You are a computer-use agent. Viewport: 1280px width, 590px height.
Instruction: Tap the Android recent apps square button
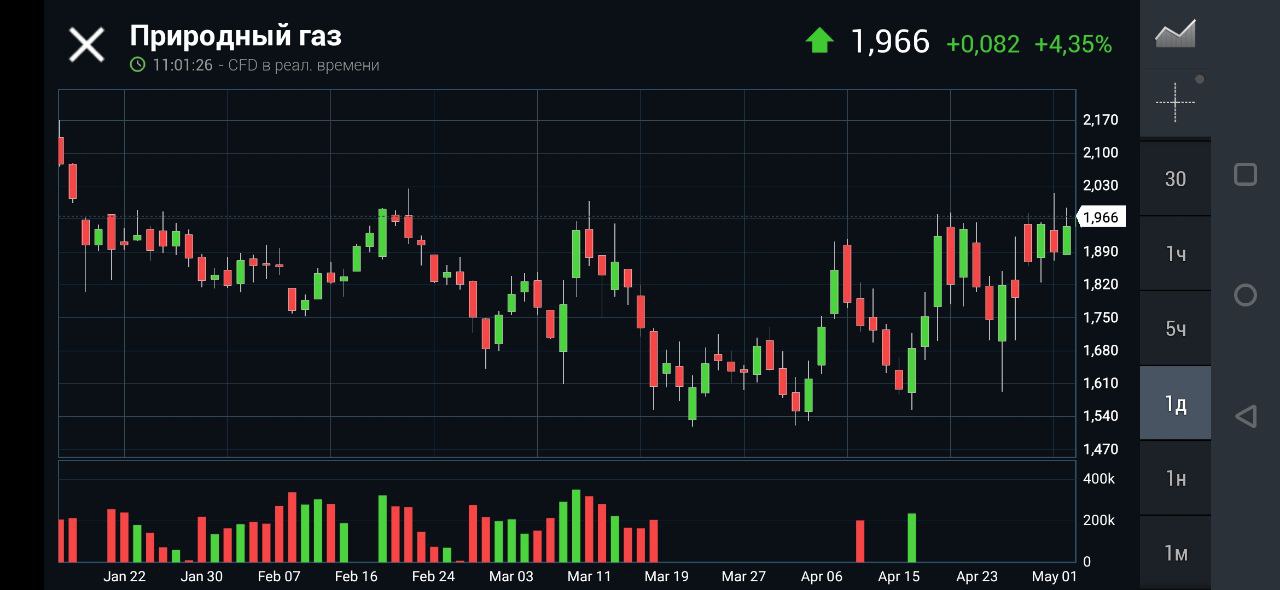point(1245,175)
